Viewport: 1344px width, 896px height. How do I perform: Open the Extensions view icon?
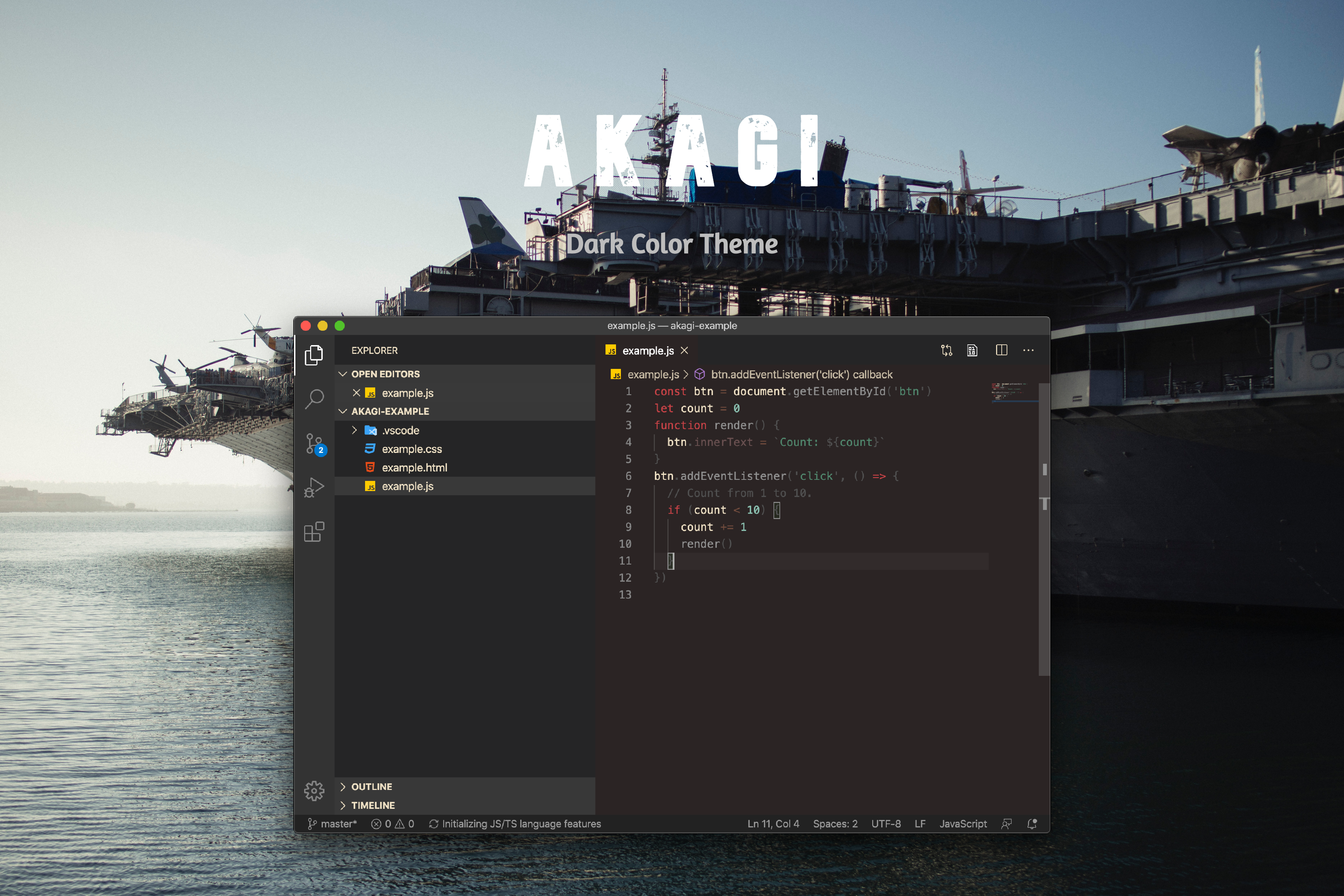pos(314,532)
